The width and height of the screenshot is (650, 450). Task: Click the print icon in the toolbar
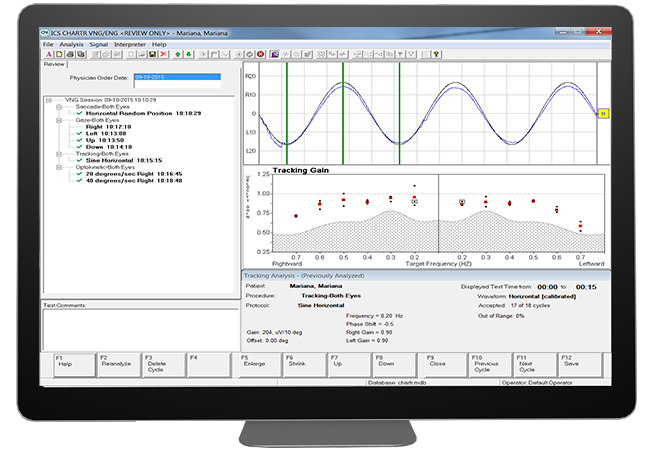click(70, 54)
